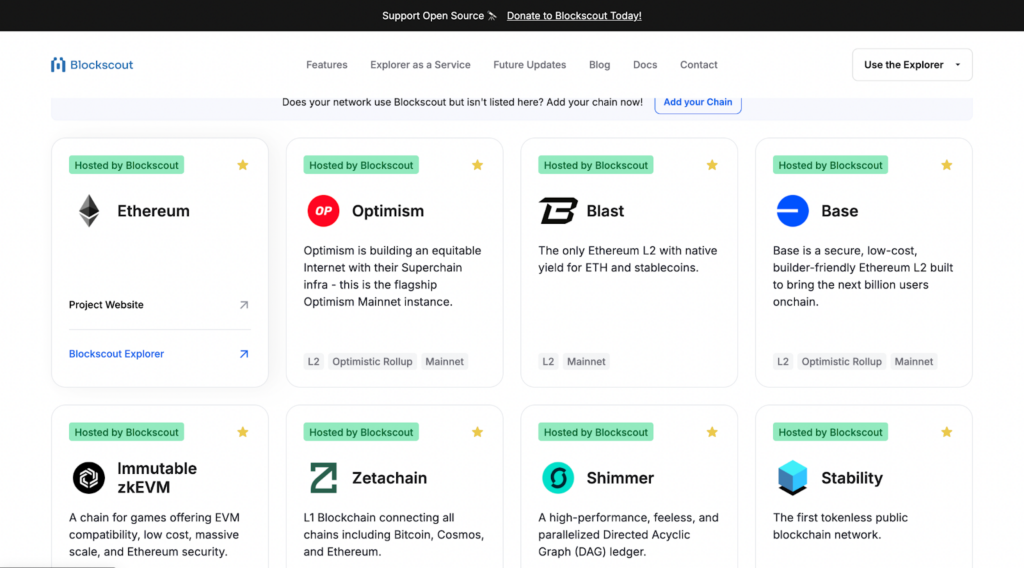Toggle the star on Zetachain card
This screenshot has width=1024, height=568.
tap(477, 432)
